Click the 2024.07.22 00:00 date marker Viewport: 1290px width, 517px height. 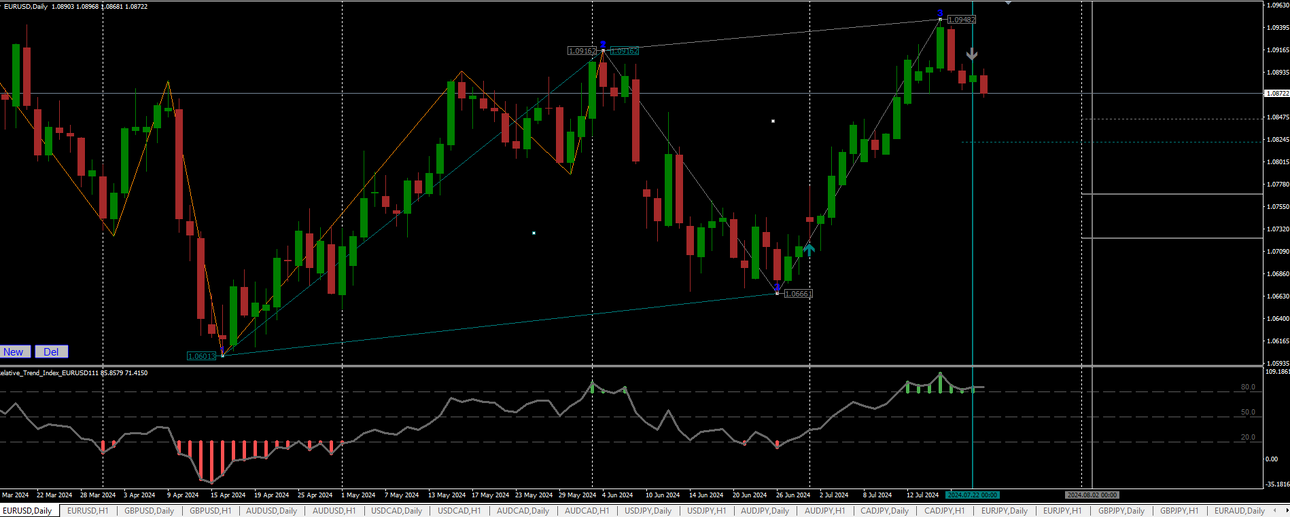[972, 495]
